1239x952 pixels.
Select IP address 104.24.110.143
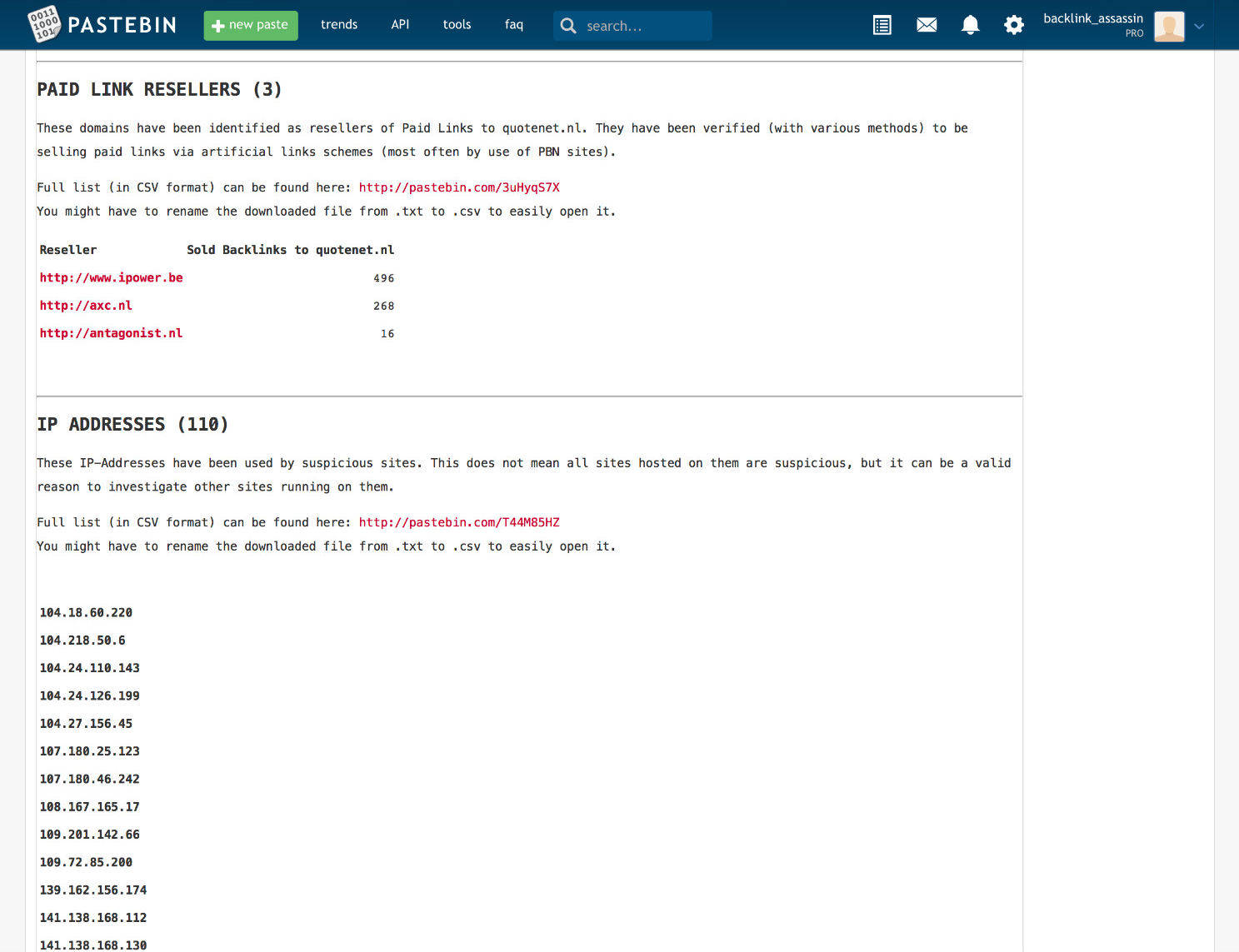pyautogui.click(x=89, y=668)
